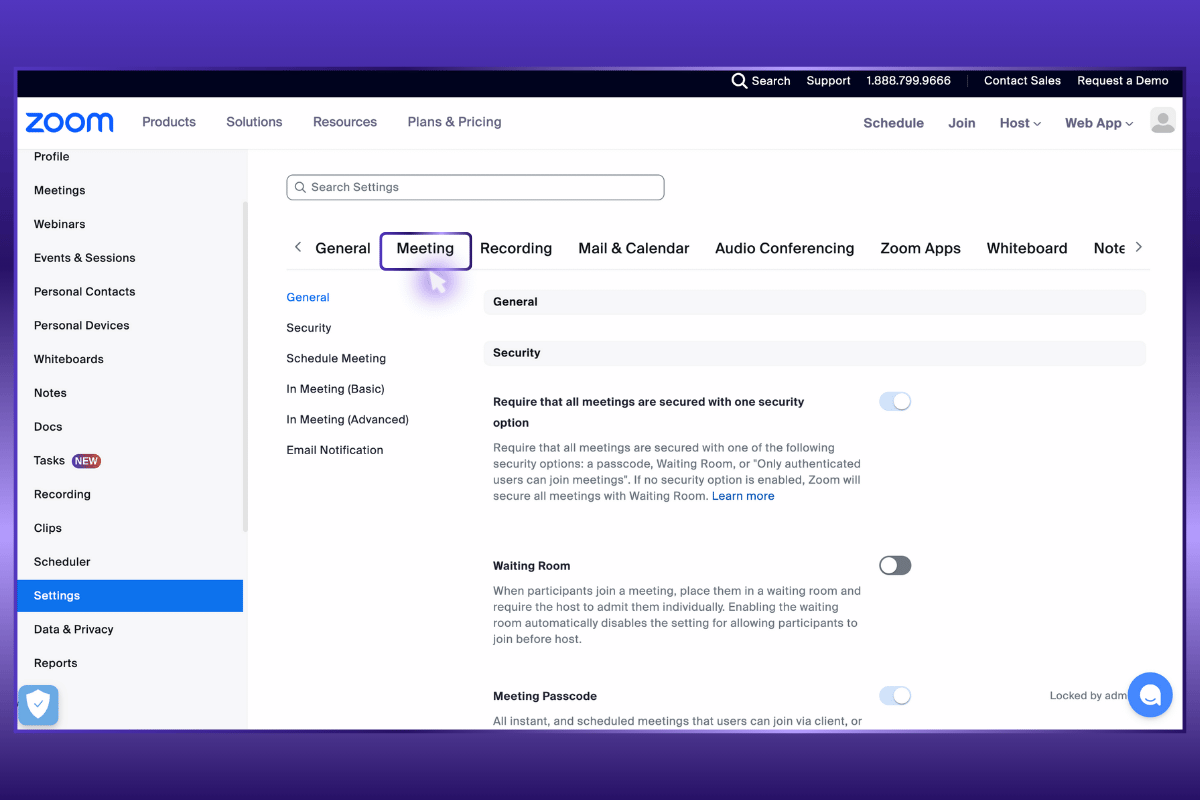Screen dimensions: 1200x800
Task: Jump to In Meeting (Basic) section
Action: [x=335, y=389]
